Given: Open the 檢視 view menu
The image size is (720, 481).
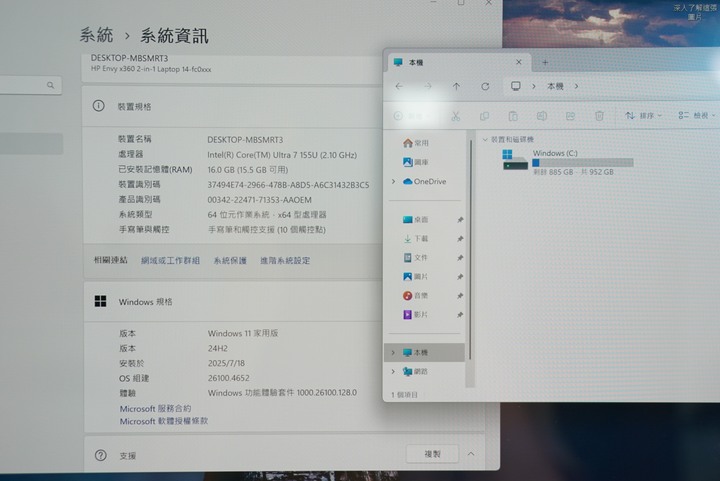Looking at the screenshot, I should (697, 116).
